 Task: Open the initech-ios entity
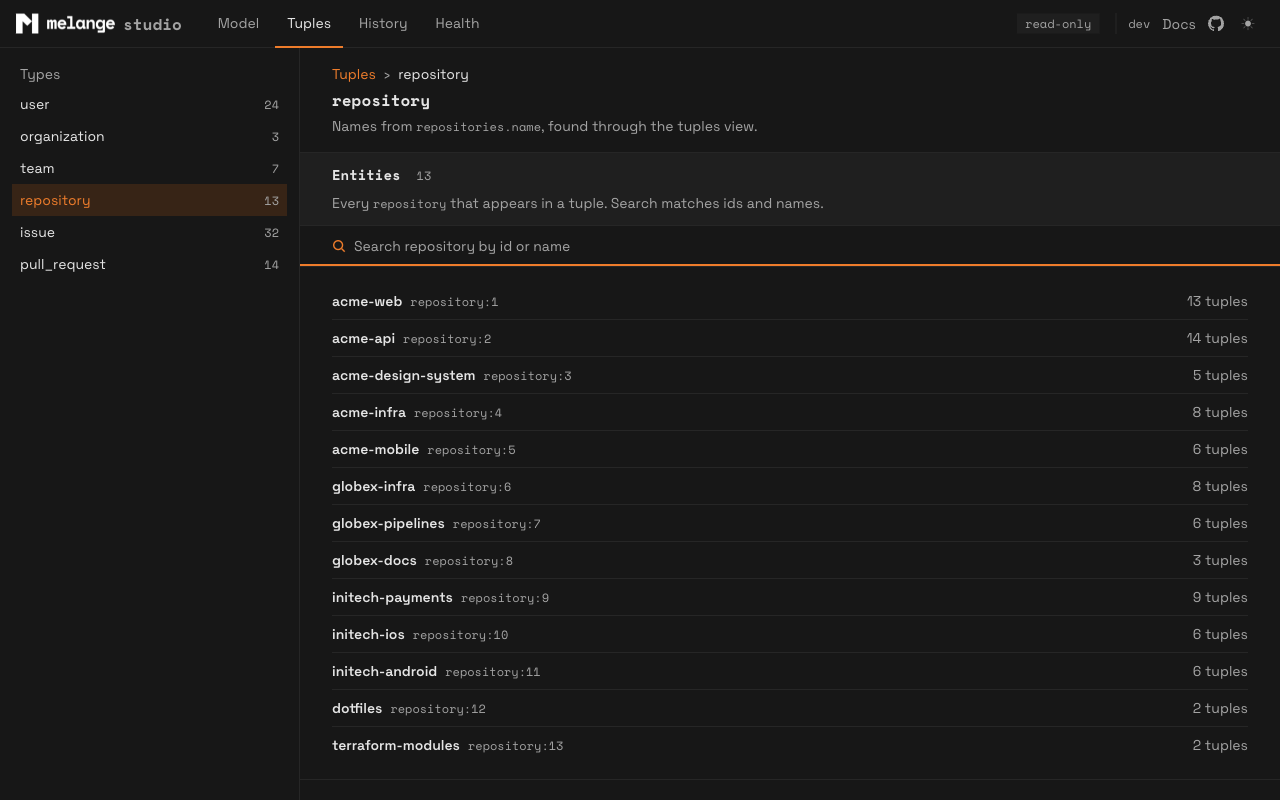pyautogui.click(x=790, y=634)
